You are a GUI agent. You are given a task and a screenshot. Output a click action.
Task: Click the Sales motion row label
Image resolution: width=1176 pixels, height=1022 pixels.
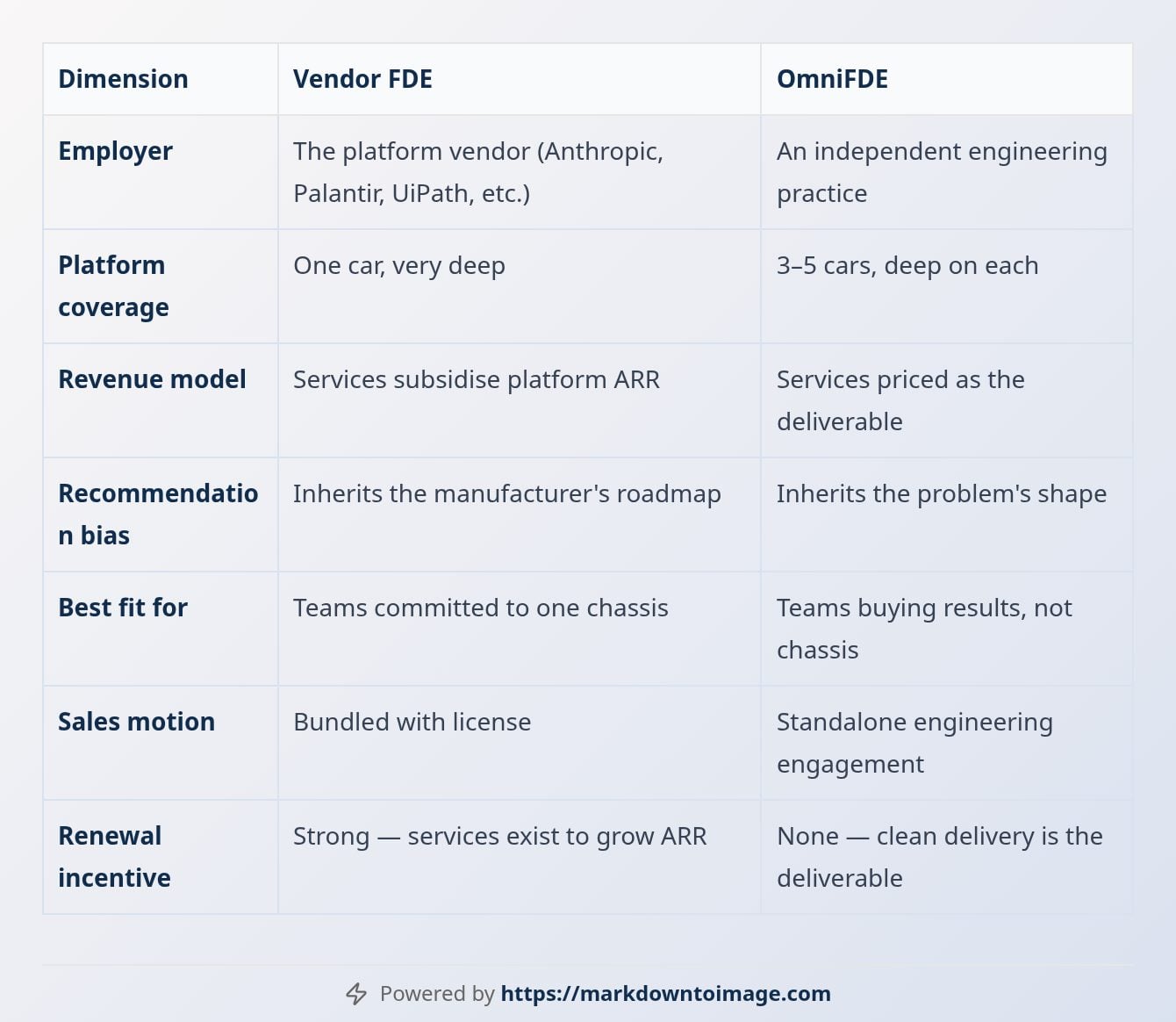[136, 722]
